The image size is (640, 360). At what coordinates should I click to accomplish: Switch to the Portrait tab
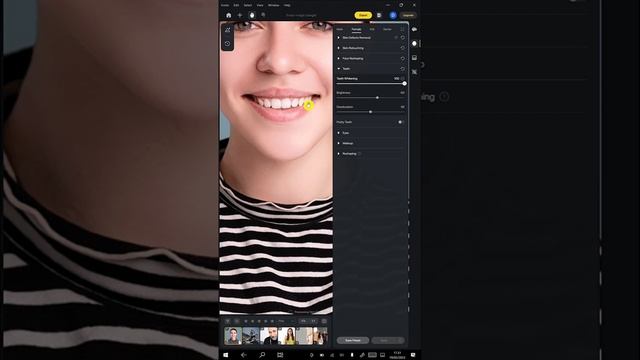pos(356,29)
